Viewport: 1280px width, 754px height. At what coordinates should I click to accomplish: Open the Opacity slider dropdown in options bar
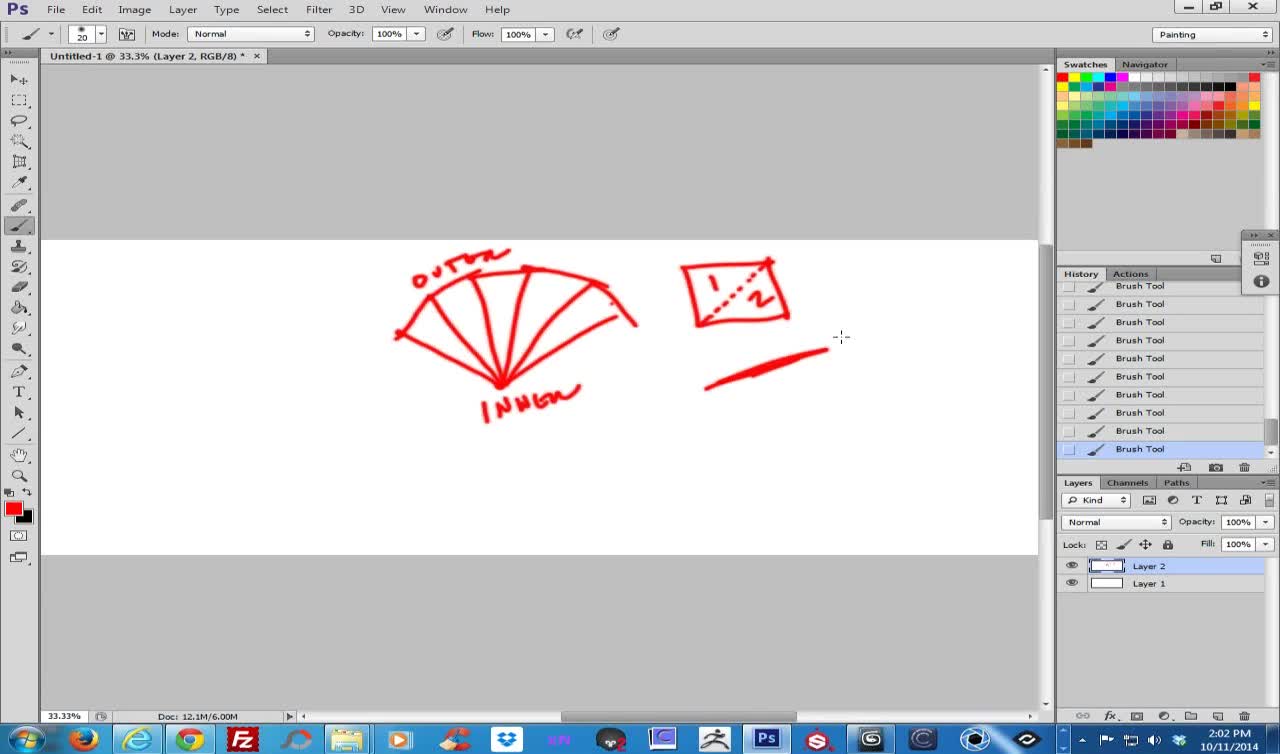(x=416, y=34)
